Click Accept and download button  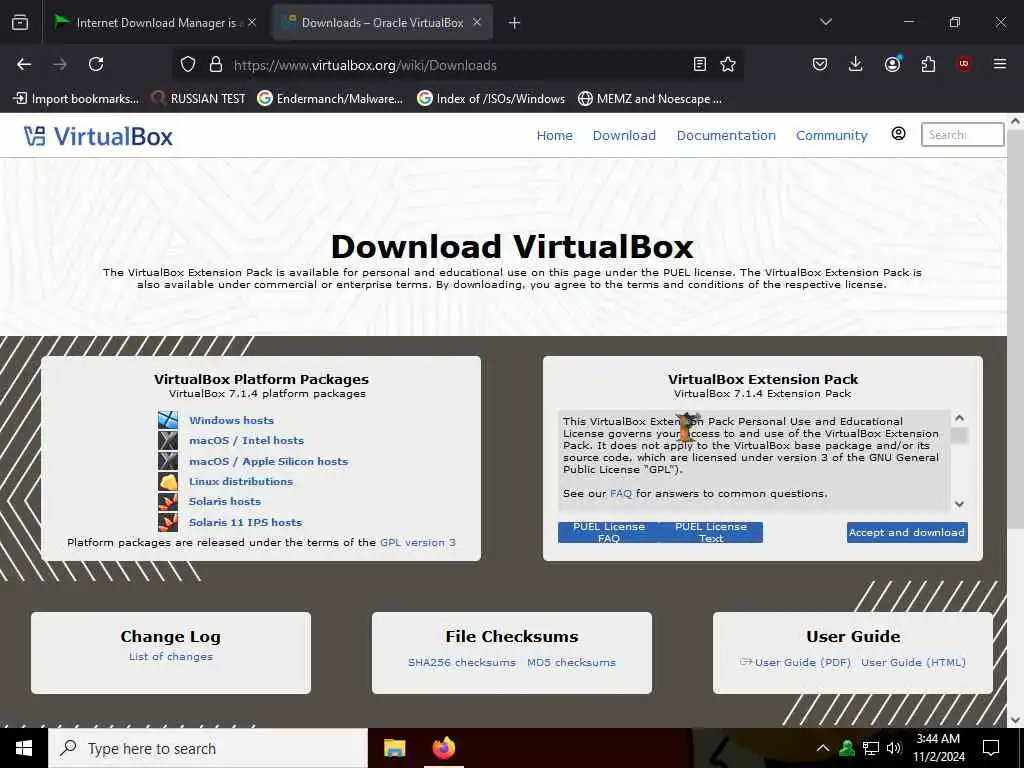pyautogui.click(x=907, y=532)
